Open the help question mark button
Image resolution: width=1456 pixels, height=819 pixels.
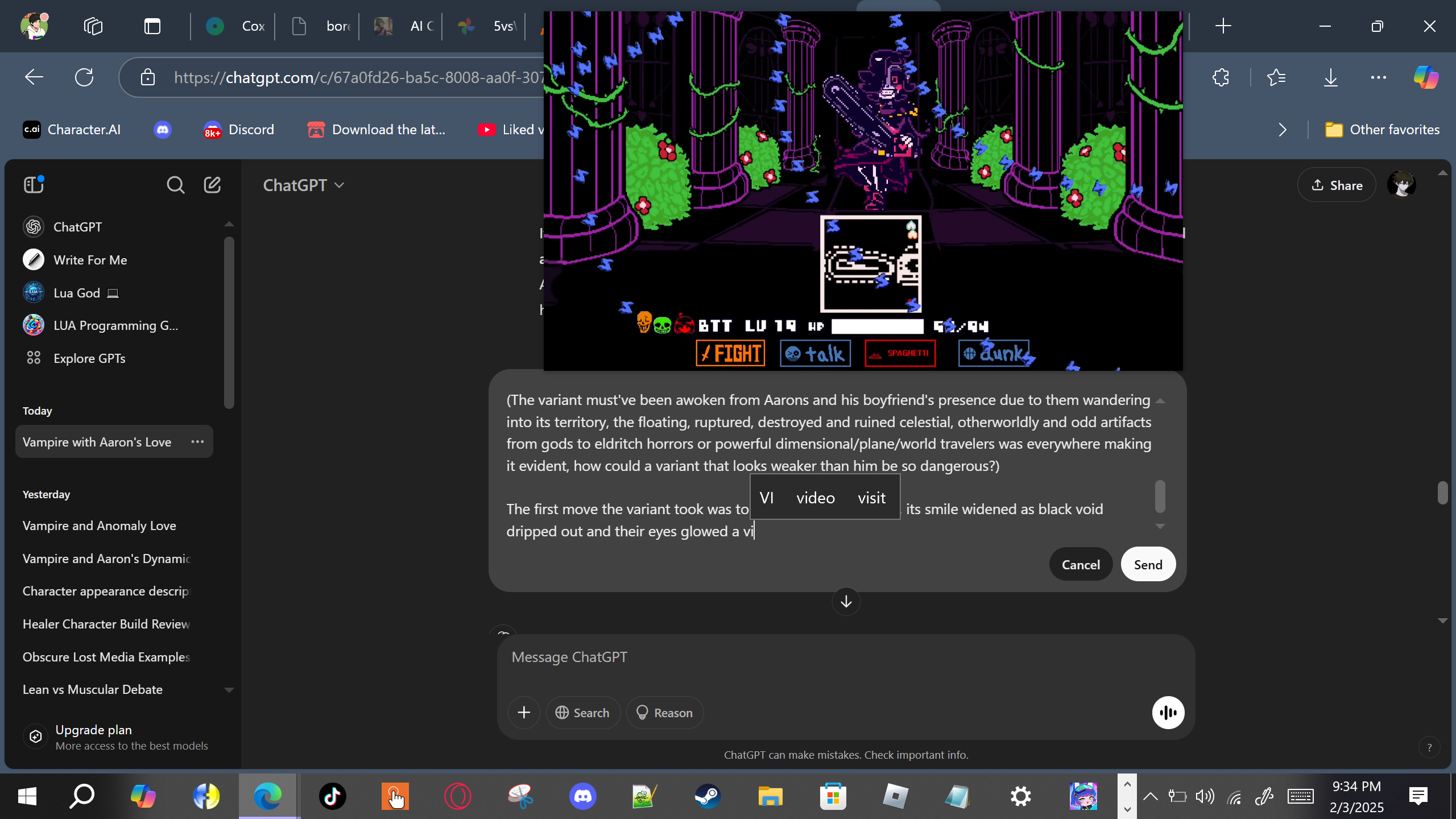pyautogui.click(x=1429, y=748)
